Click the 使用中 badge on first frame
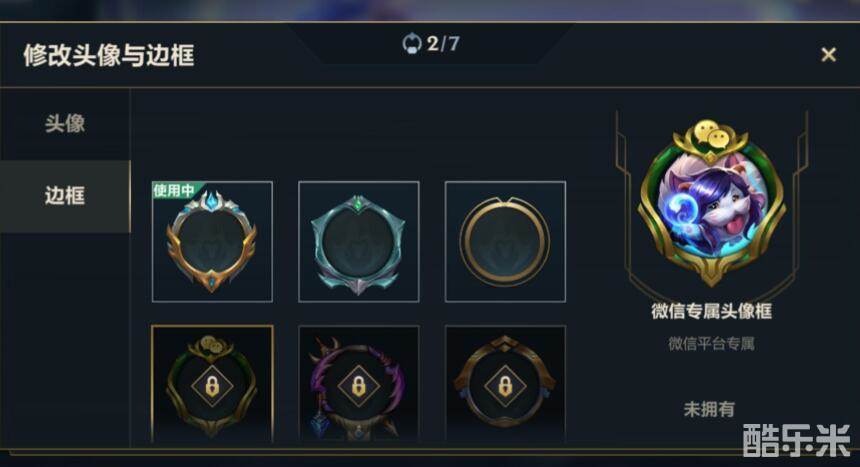860x467 pixels. click(x=174, y=190)
